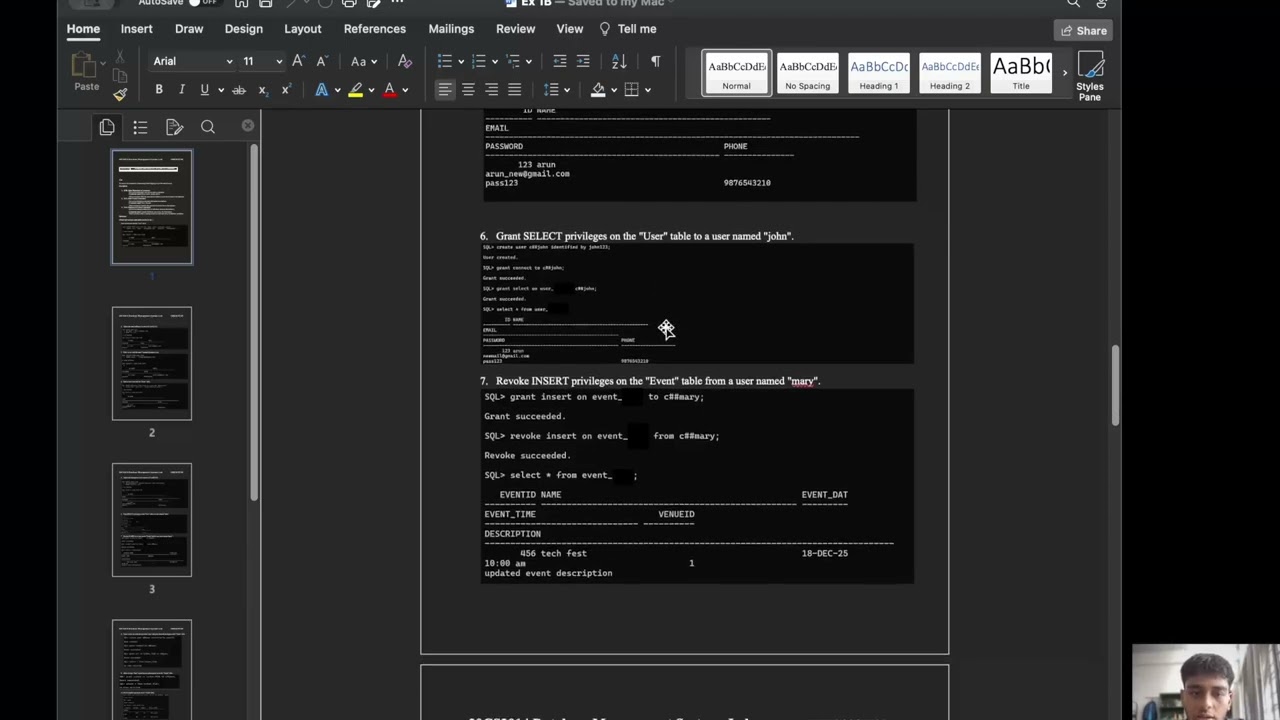Expand the Paste options arrow
Screen dimensions: 1280x720
(x=103, y=63)
